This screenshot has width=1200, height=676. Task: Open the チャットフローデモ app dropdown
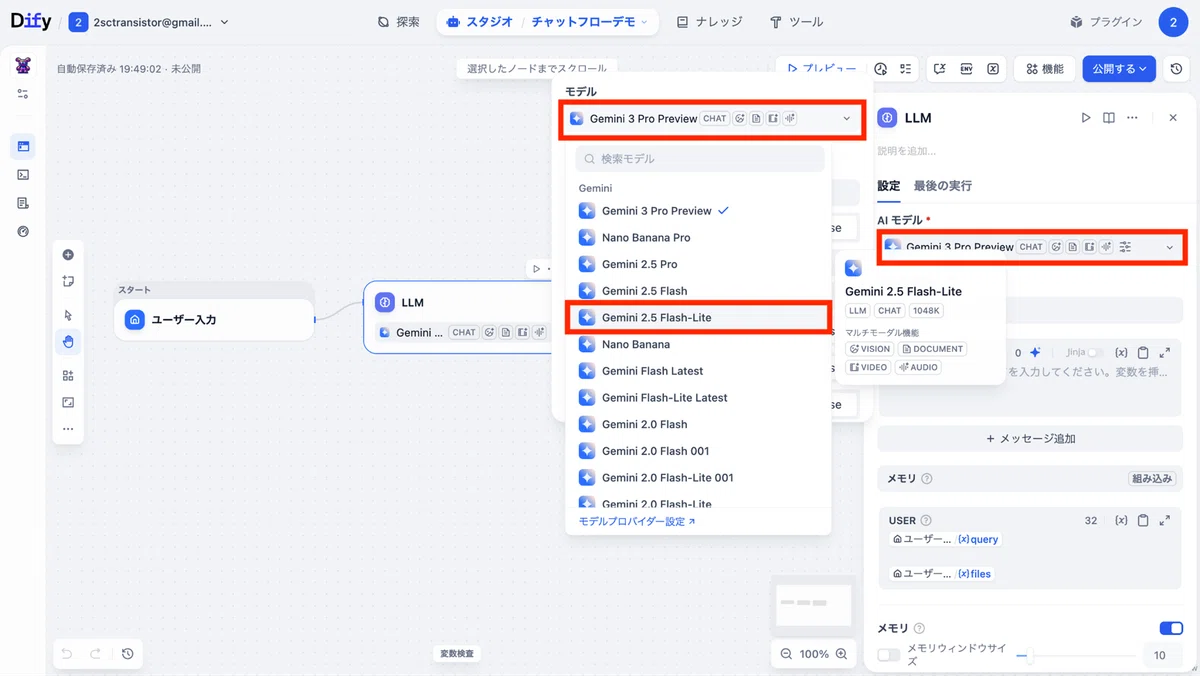click(x=589, y=22)
